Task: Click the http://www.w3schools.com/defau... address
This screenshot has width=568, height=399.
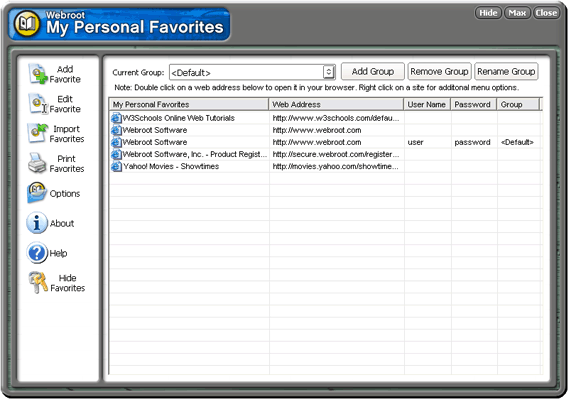Action: click(x=336, y=118)
